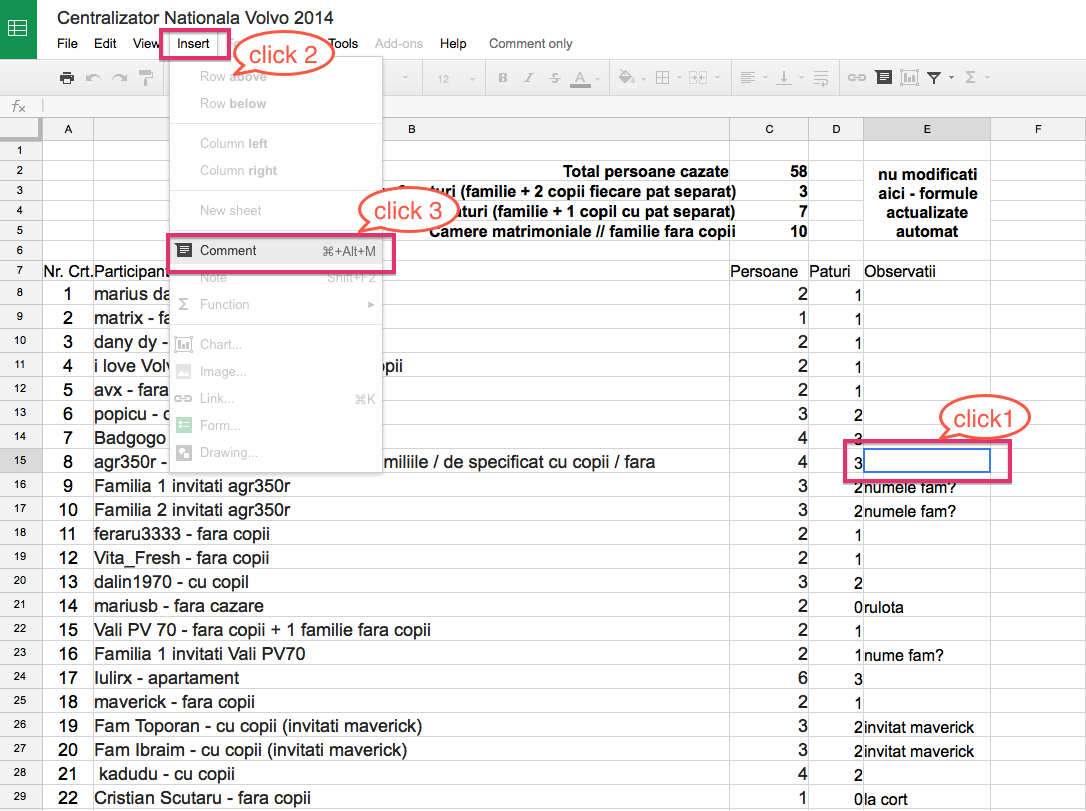Open the Add-ons menu
1086x811 pixels.
(399, 44)
